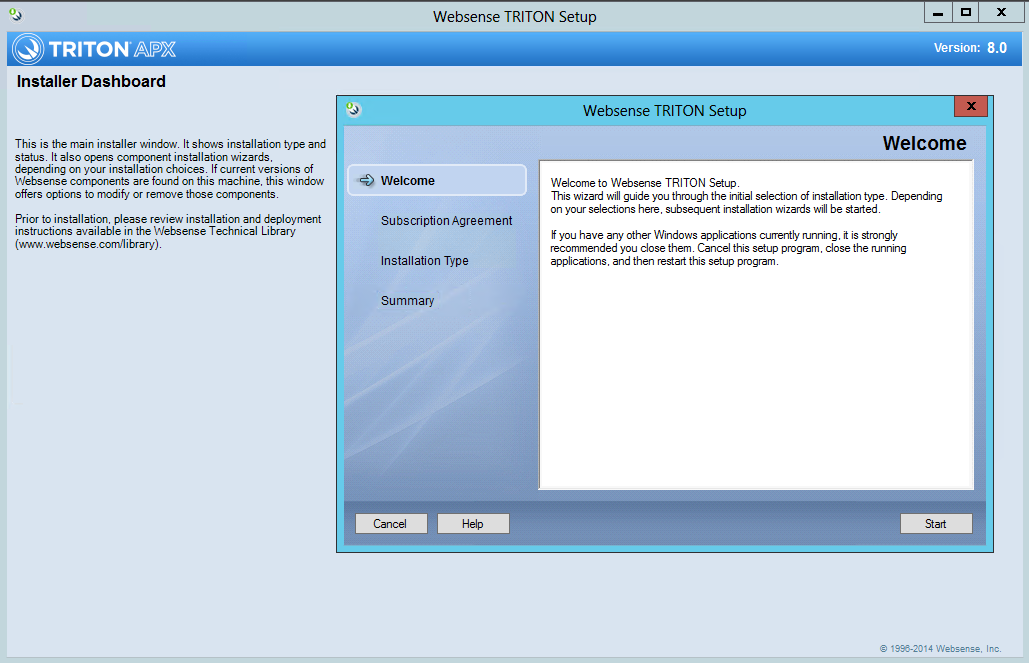Viewport: 1029px width, 663px height.
Task: Click the (www.websense.com/library) text
Action: (88, 244)
